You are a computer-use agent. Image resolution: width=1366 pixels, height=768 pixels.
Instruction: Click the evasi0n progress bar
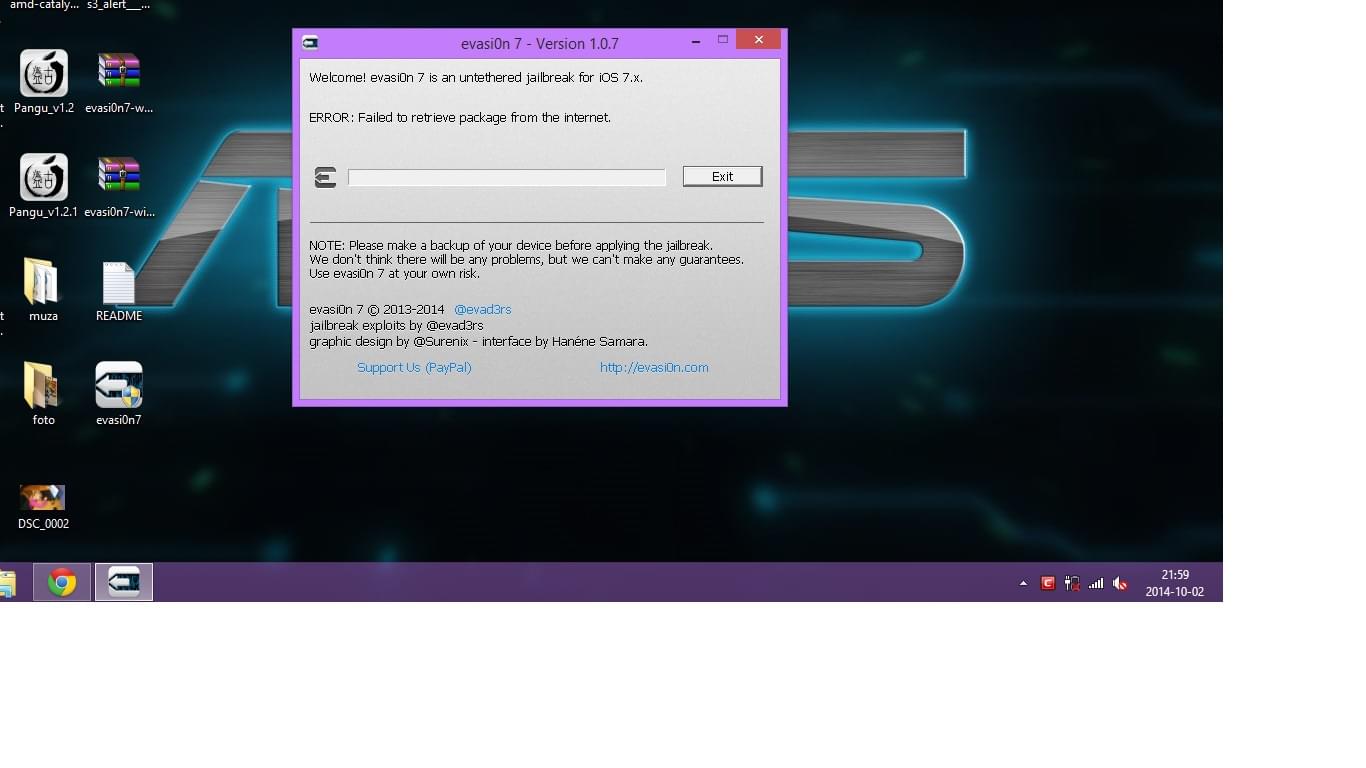point(507,177)
